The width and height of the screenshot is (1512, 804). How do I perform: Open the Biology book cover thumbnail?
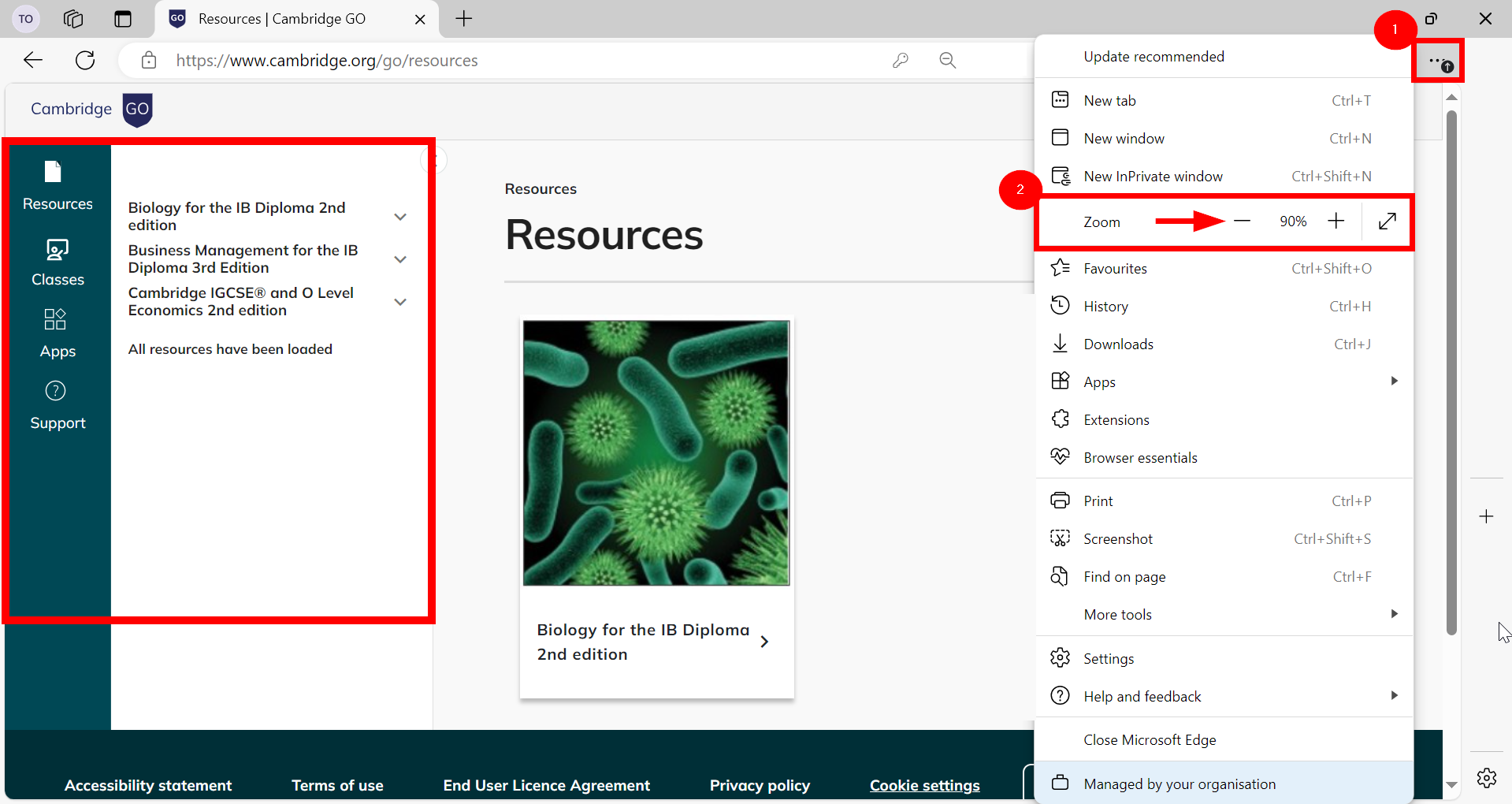[x=656, y=452]
